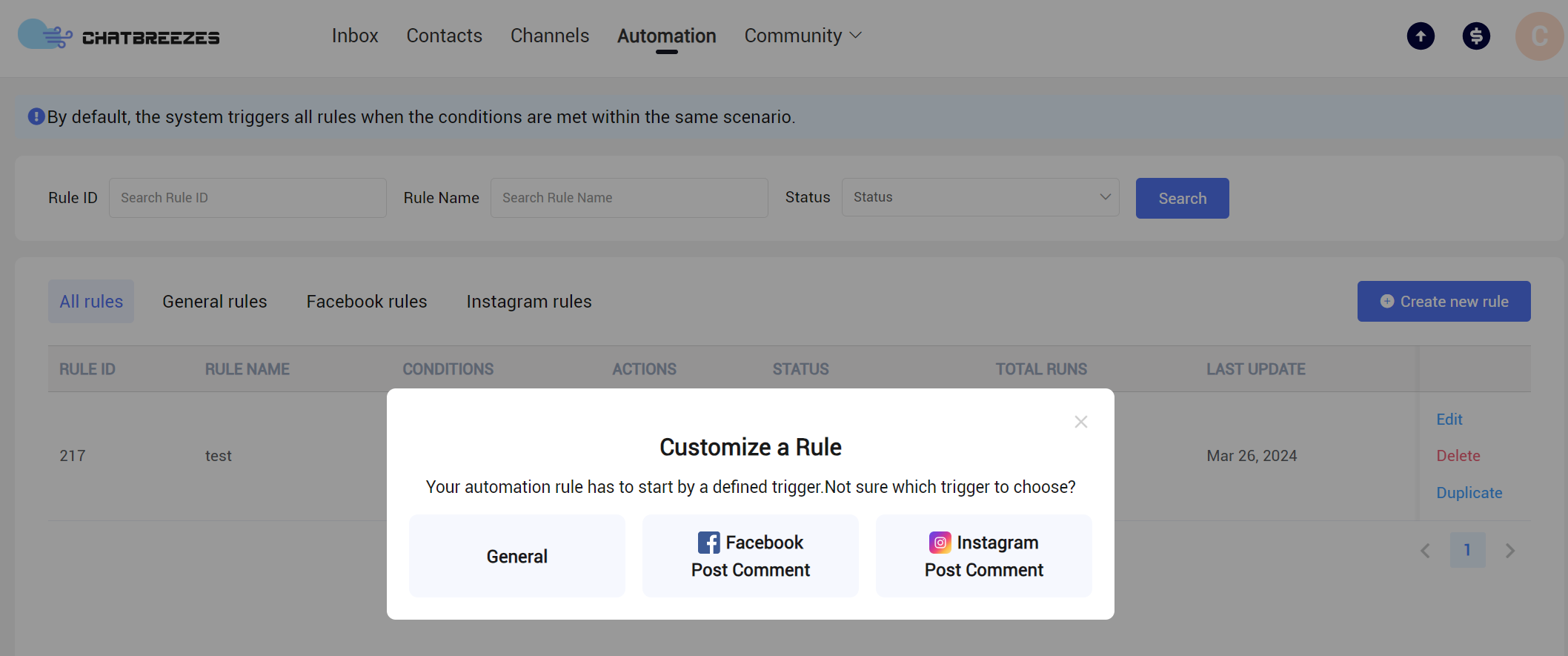1568x656 pixels.
Task: Open the dollar billing icon
Action: click(x=1476, y=36)
